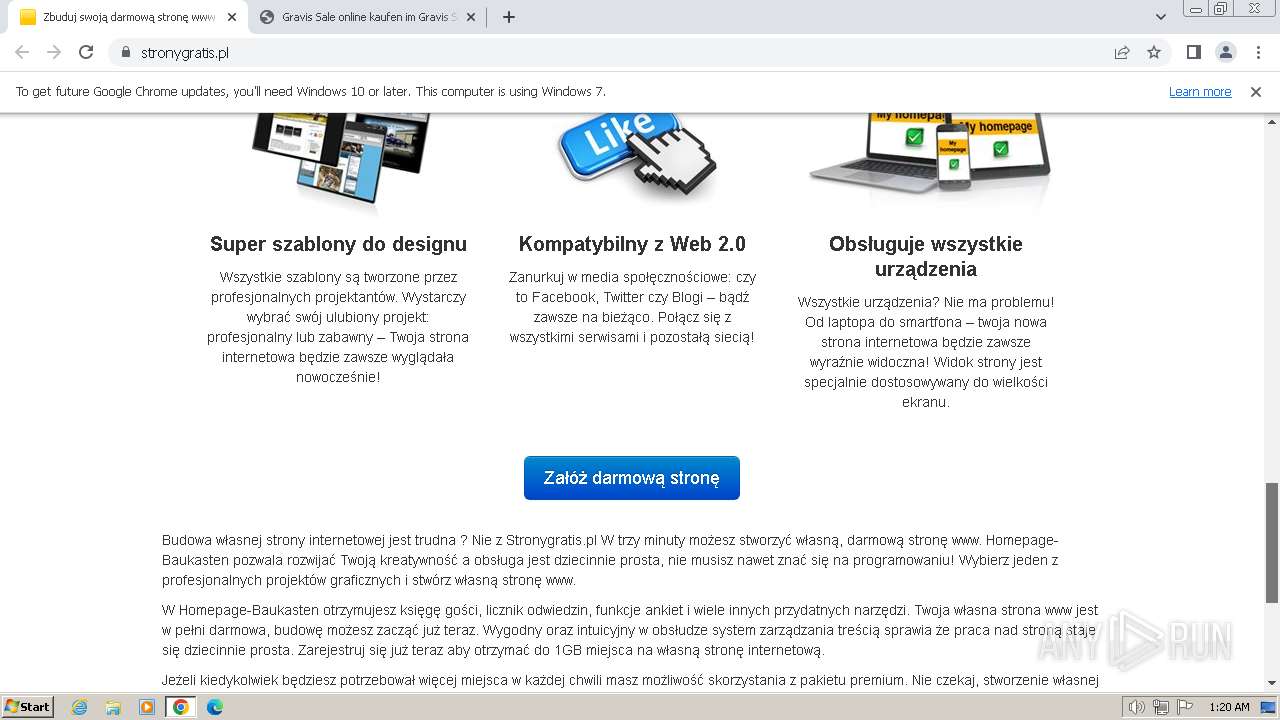Open the Windows Start menu
This screenshot has width=1280, height=720.
(27, 707)
